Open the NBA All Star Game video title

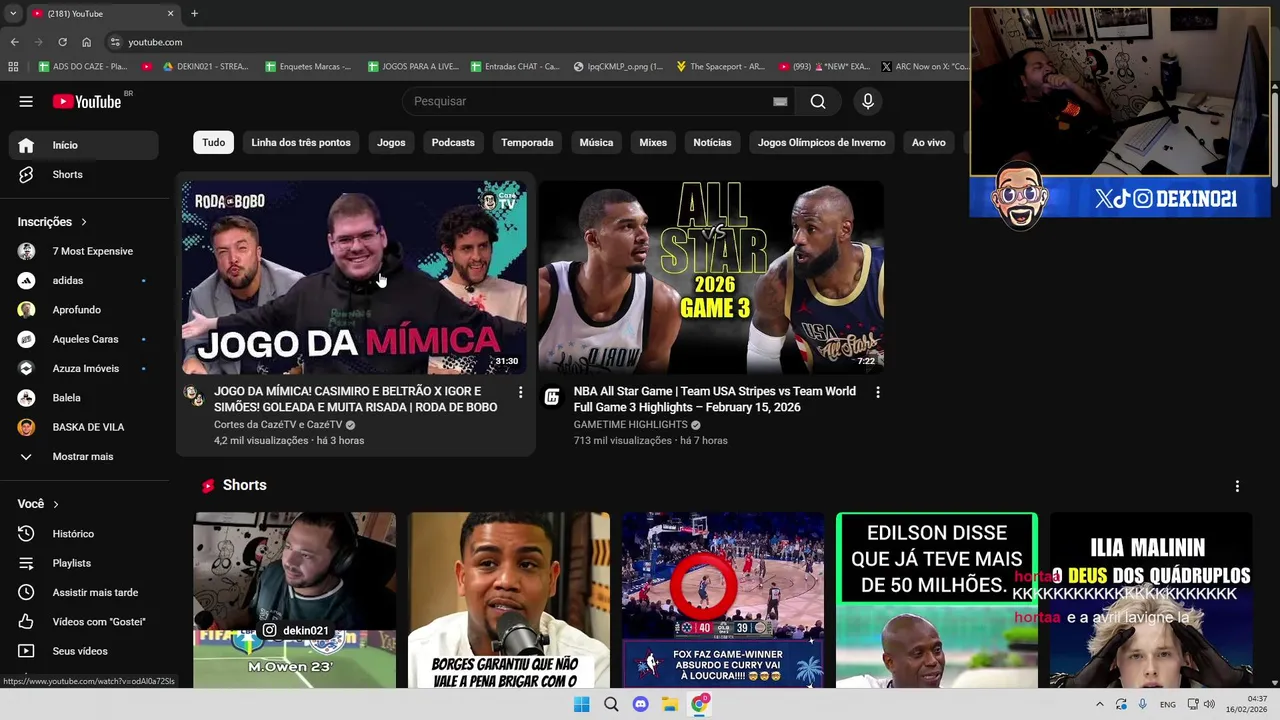coord(715,399)
